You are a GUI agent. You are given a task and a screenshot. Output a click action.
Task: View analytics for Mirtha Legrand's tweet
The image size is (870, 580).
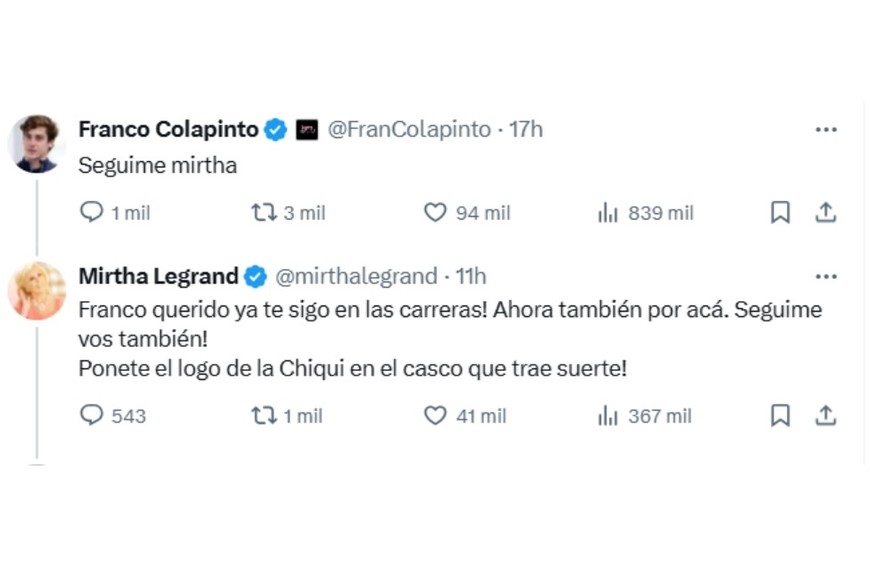[608, 415]
